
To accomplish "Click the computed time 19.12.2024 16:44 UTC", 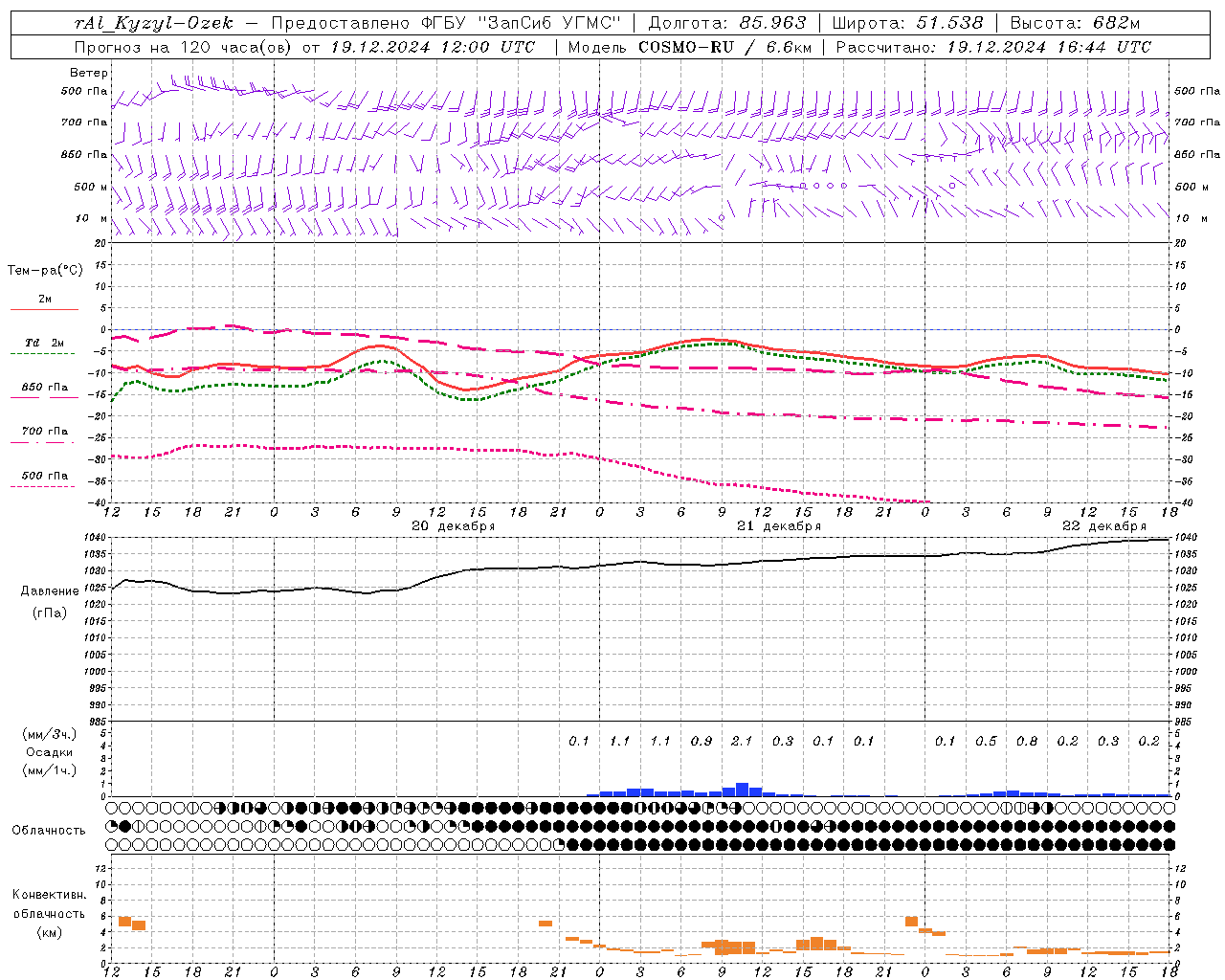I will (x=1049, y=47).
